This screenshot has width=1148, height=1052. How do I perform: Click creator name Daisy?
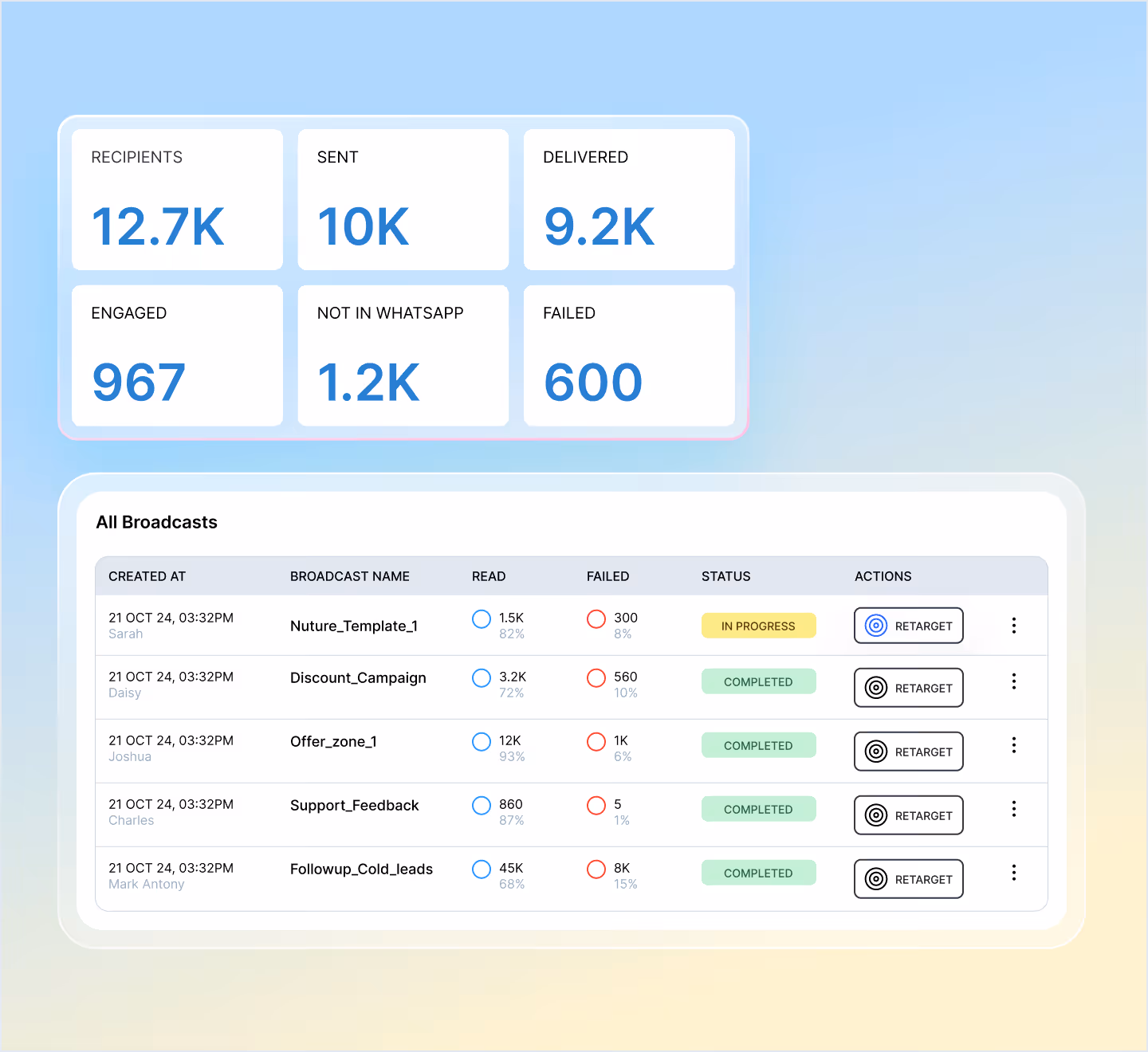click(x=124, y=693)
